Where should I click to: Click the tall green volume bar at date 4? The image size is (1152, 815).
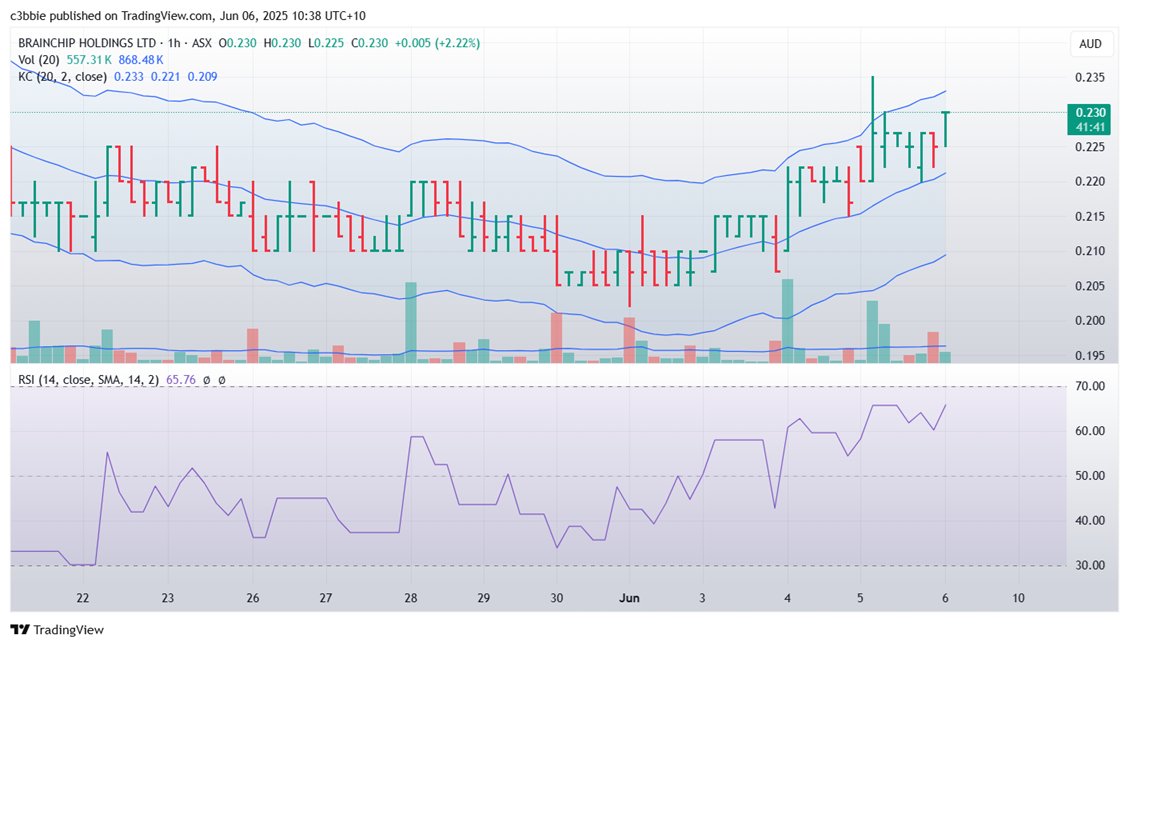pyautogui.click(x=788, y=321)
